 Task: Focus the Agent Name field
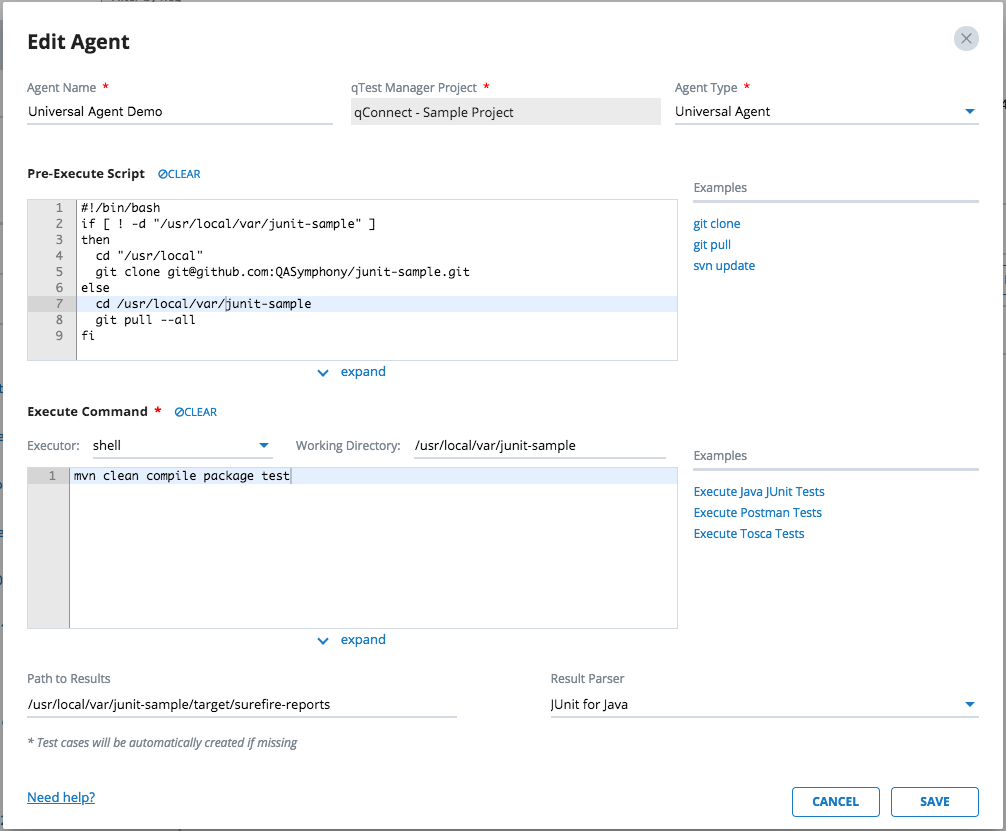coord(180,112)
